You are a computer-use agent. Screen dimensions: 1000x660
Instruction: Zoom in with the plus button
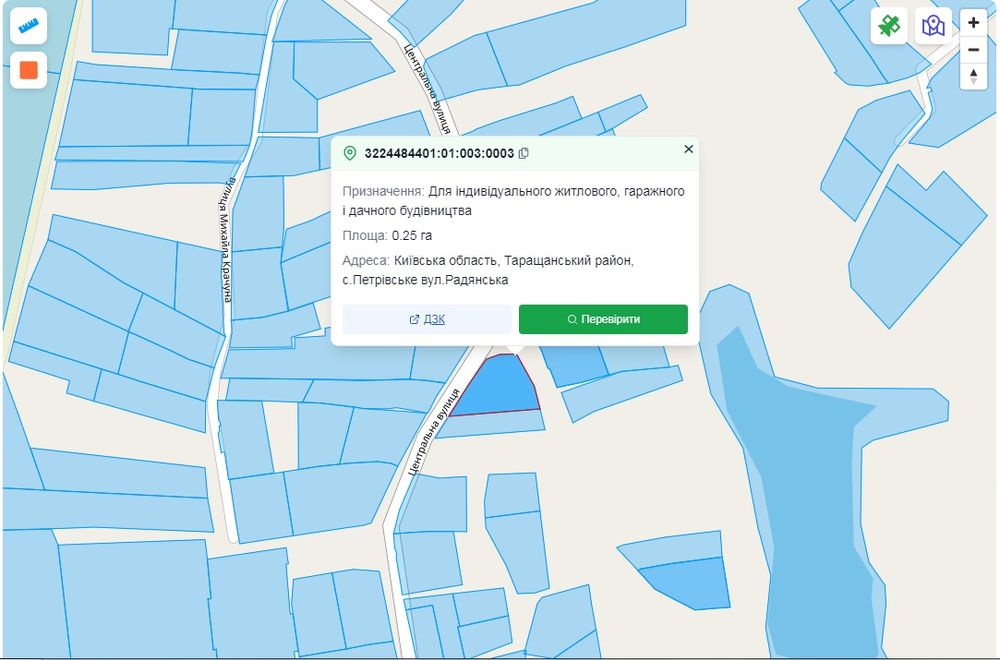973,23
